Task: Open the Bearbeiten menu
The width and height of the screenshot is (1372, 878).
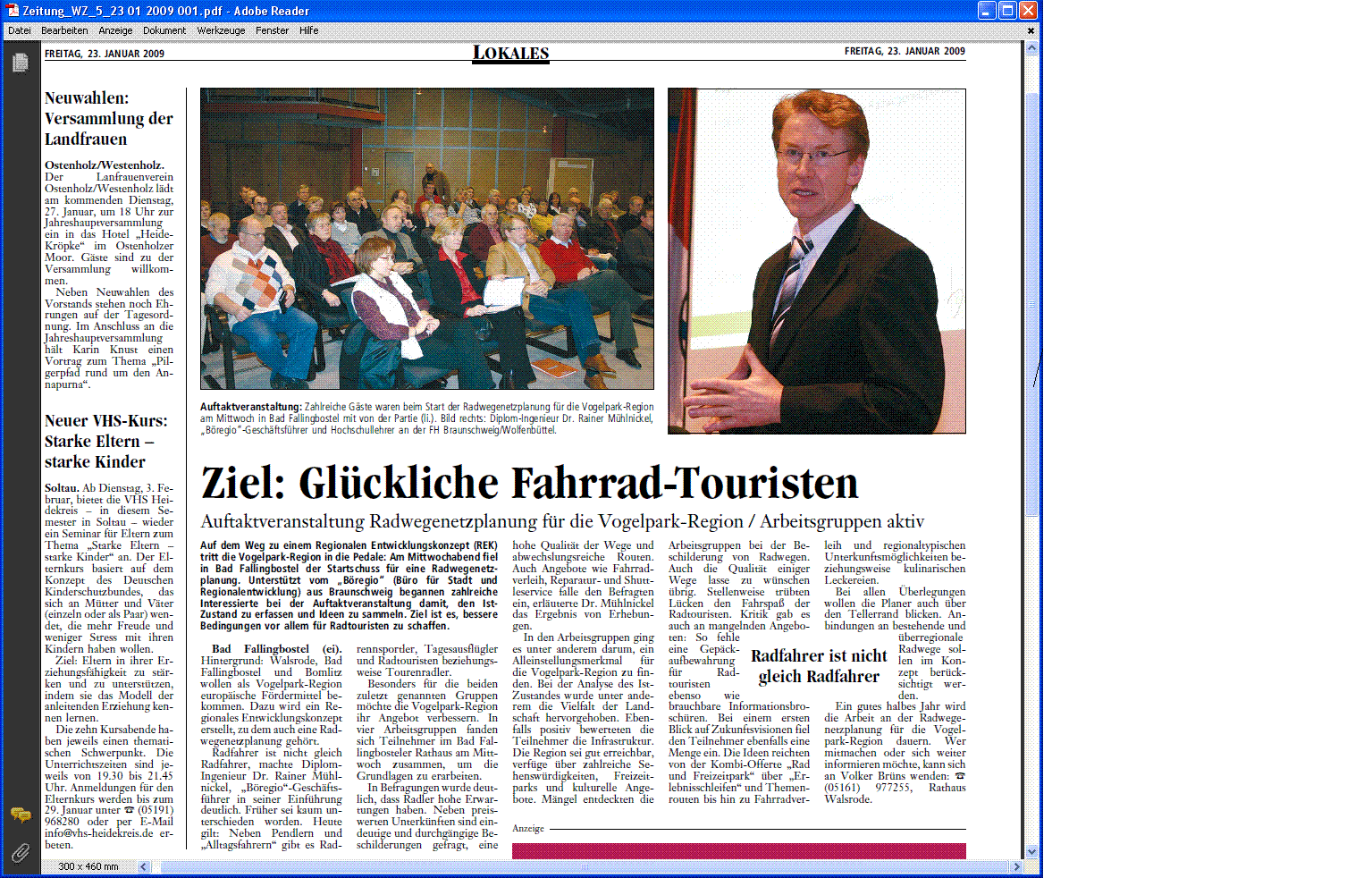Action: pos(64,30)
